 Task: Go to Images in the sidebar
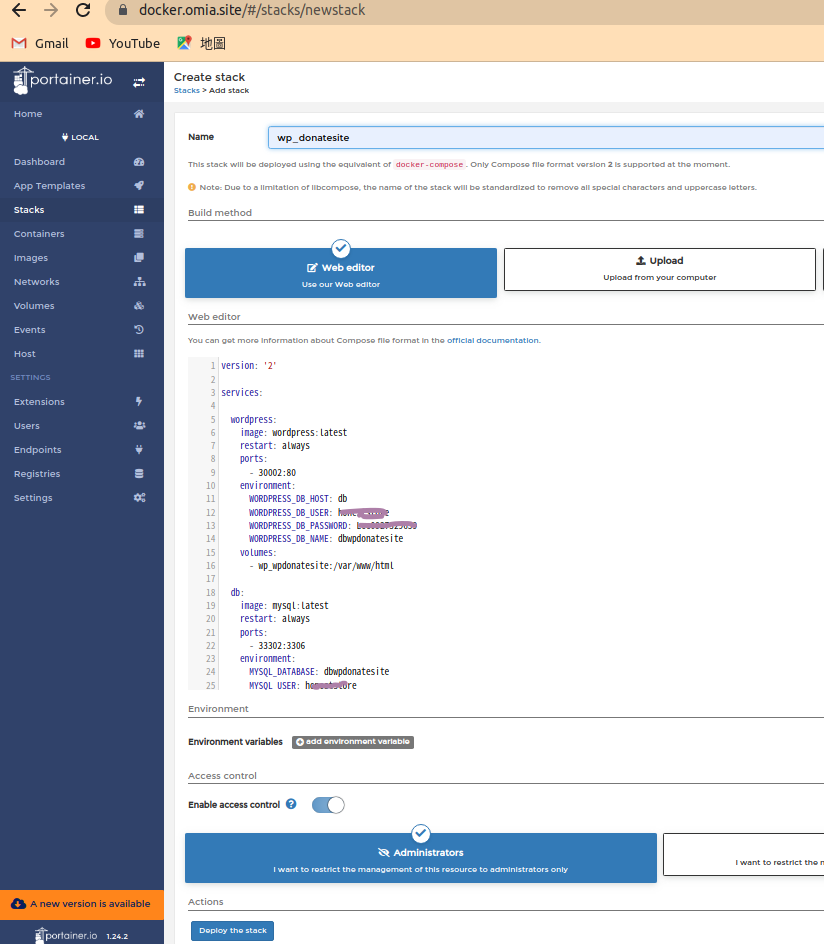pos(31,258)
